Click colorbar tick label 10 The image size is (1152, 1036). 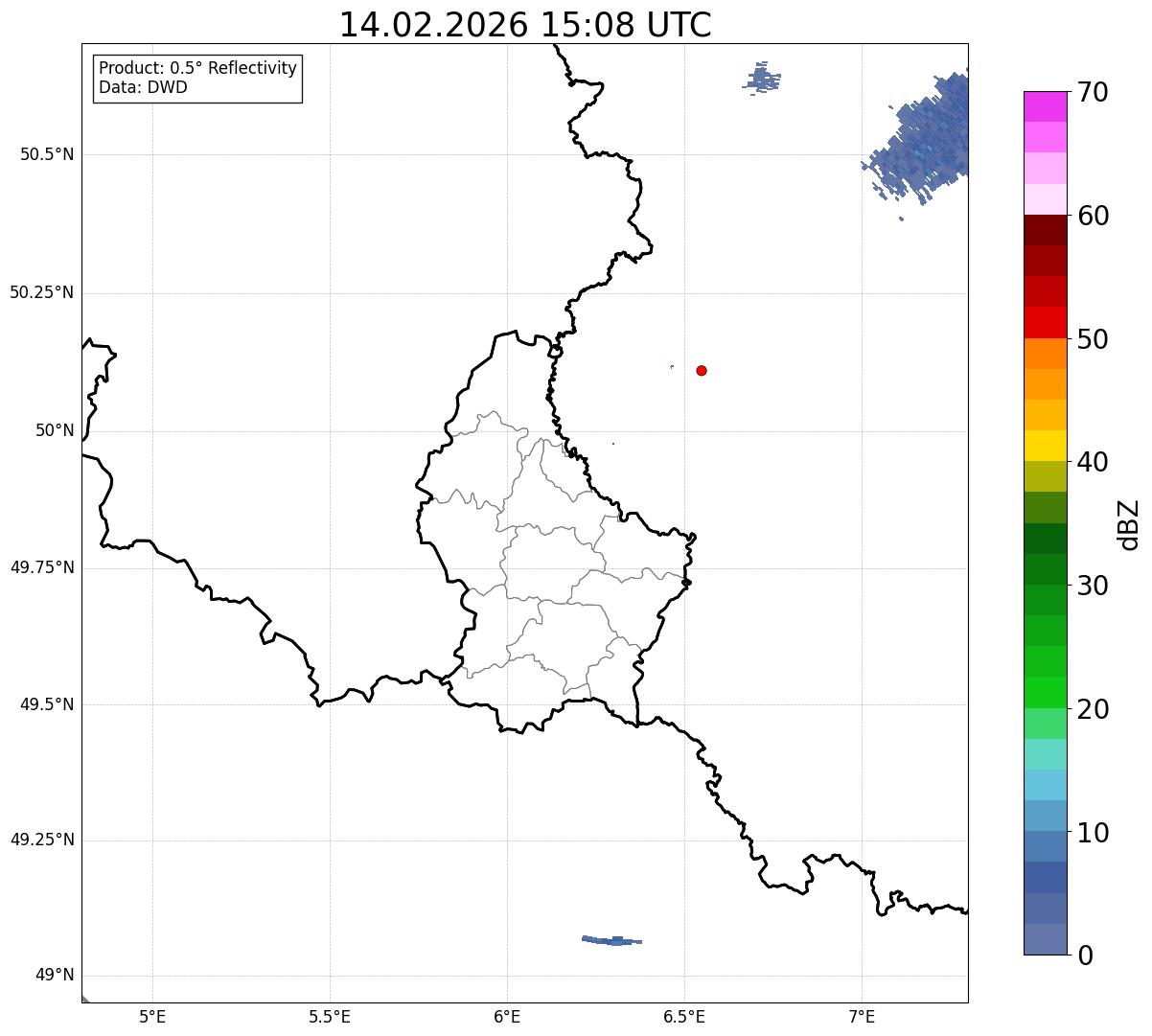tap(1093, 833)
